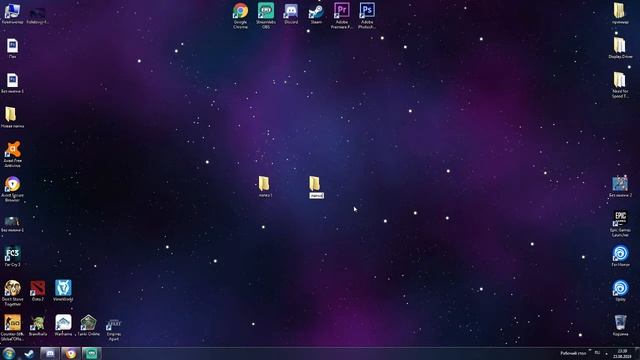Select the ViewerBridge shortcut icon
The image size is (640, 360).
tap(63, 291)
